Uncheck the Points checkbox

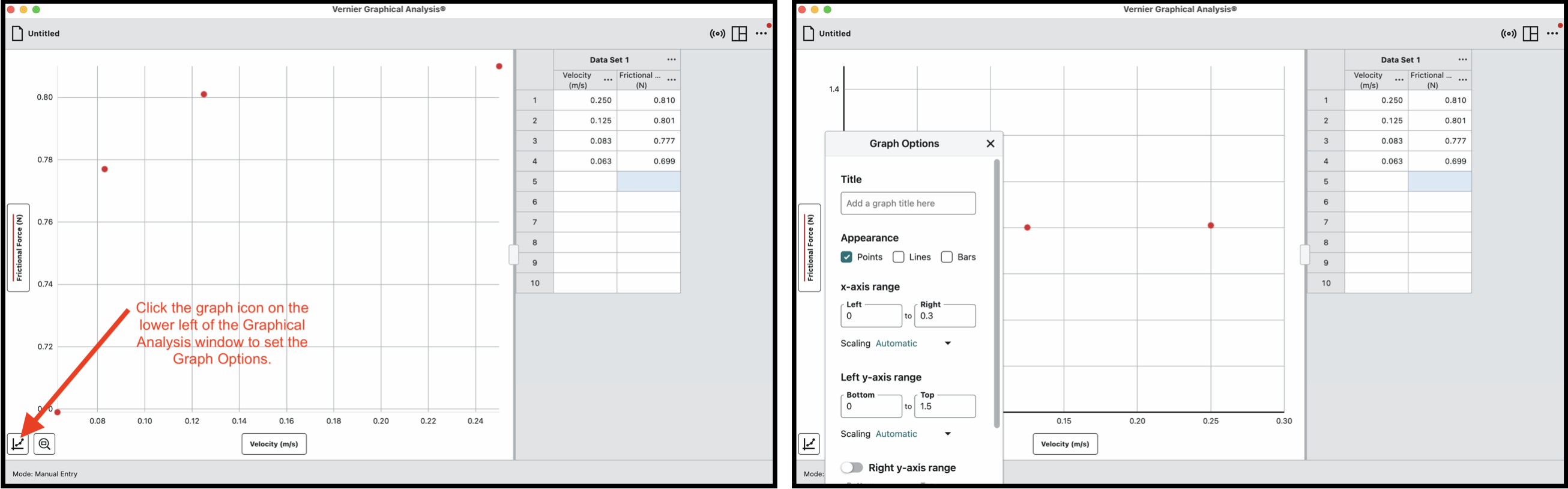[846, 257]
